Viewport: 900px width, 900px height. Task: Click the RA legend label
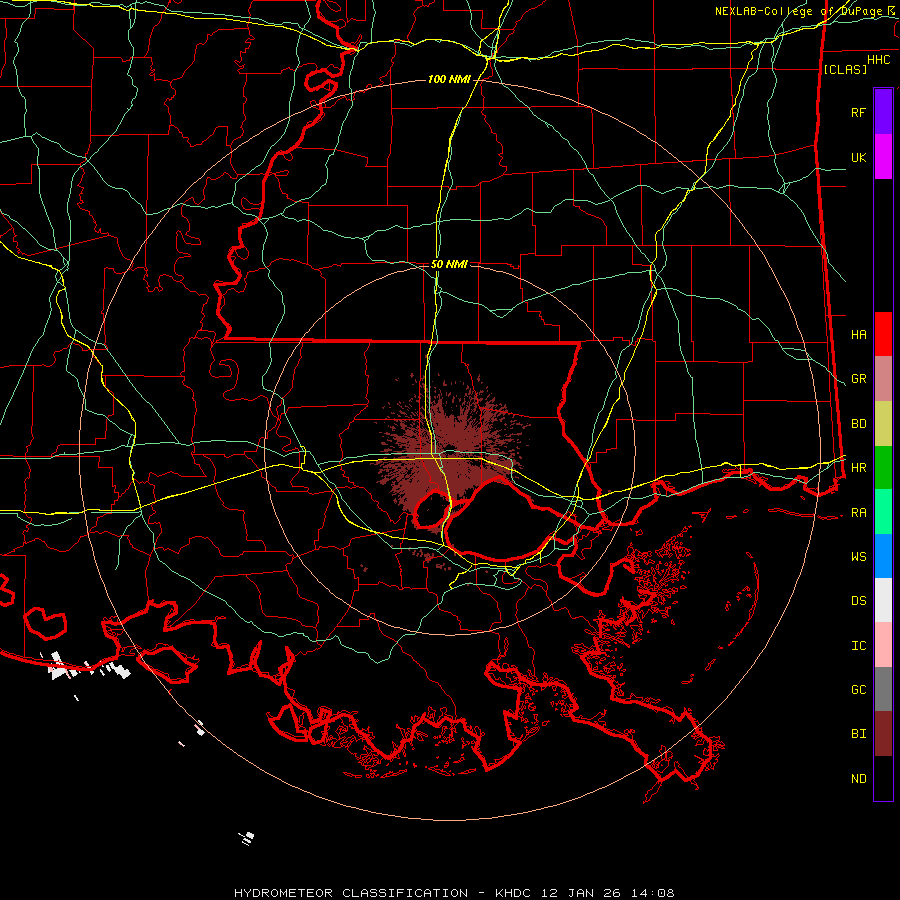(x=858, y=513)
